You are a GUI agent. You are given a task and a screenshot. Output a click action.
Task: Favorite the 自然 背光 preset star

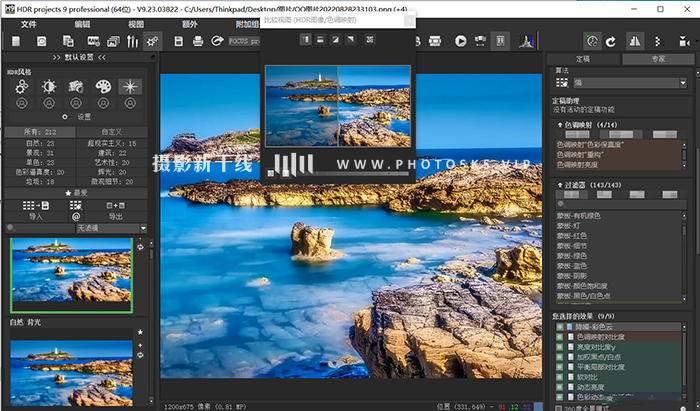(140, 332)
